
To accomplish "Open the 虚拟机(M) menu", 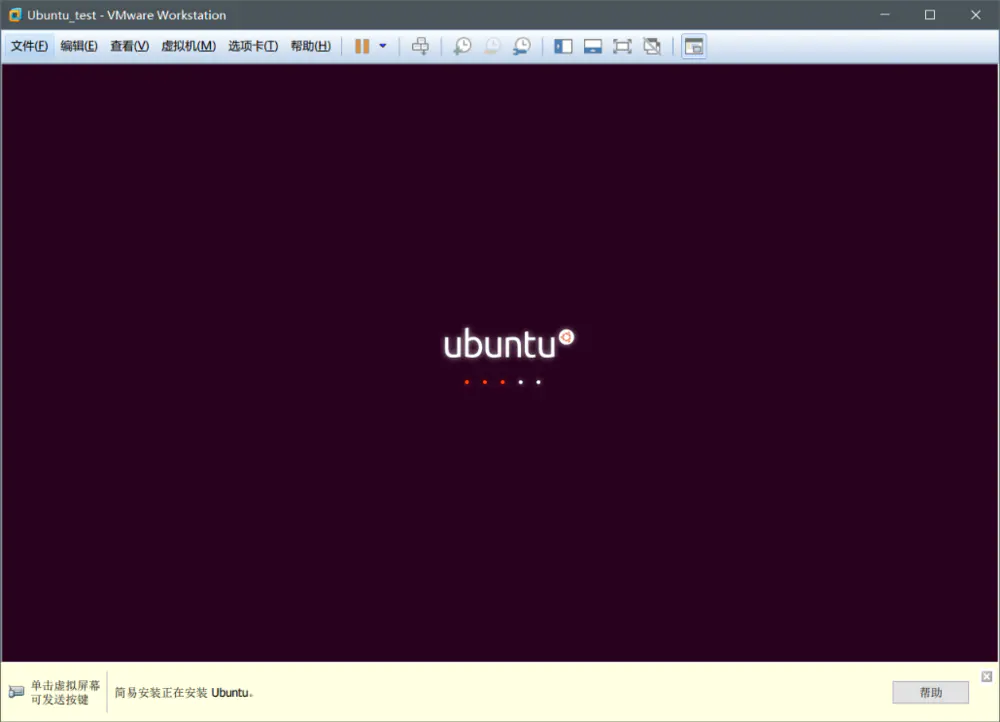I will [188, 46].
